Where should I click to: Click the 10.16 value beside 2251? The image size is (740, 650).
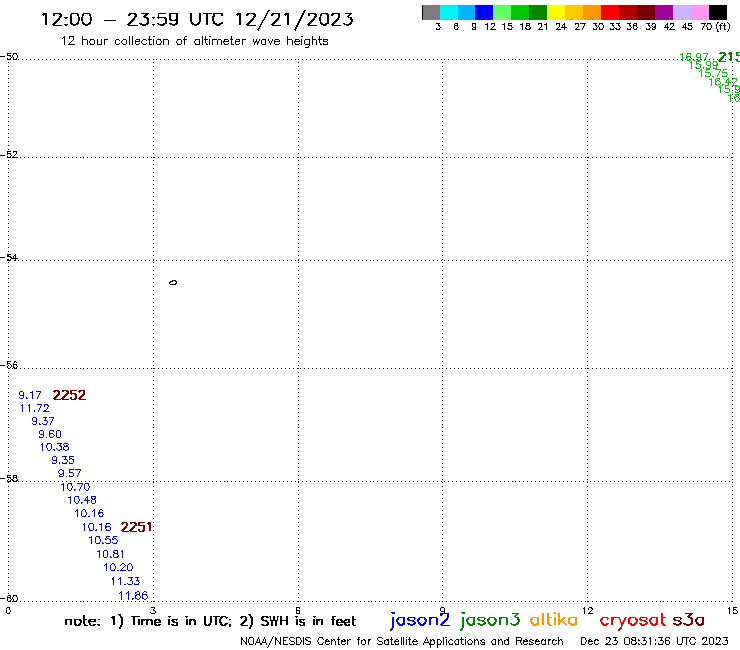(x=97, y=527)
